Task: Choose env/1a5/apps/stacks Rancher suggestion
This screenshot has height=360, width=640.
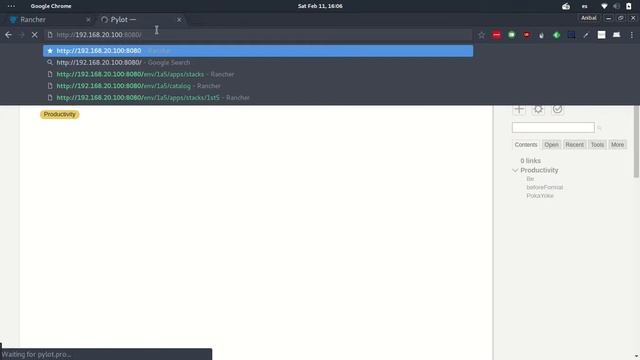Action: pyautogui.click(x=258, y=74)
